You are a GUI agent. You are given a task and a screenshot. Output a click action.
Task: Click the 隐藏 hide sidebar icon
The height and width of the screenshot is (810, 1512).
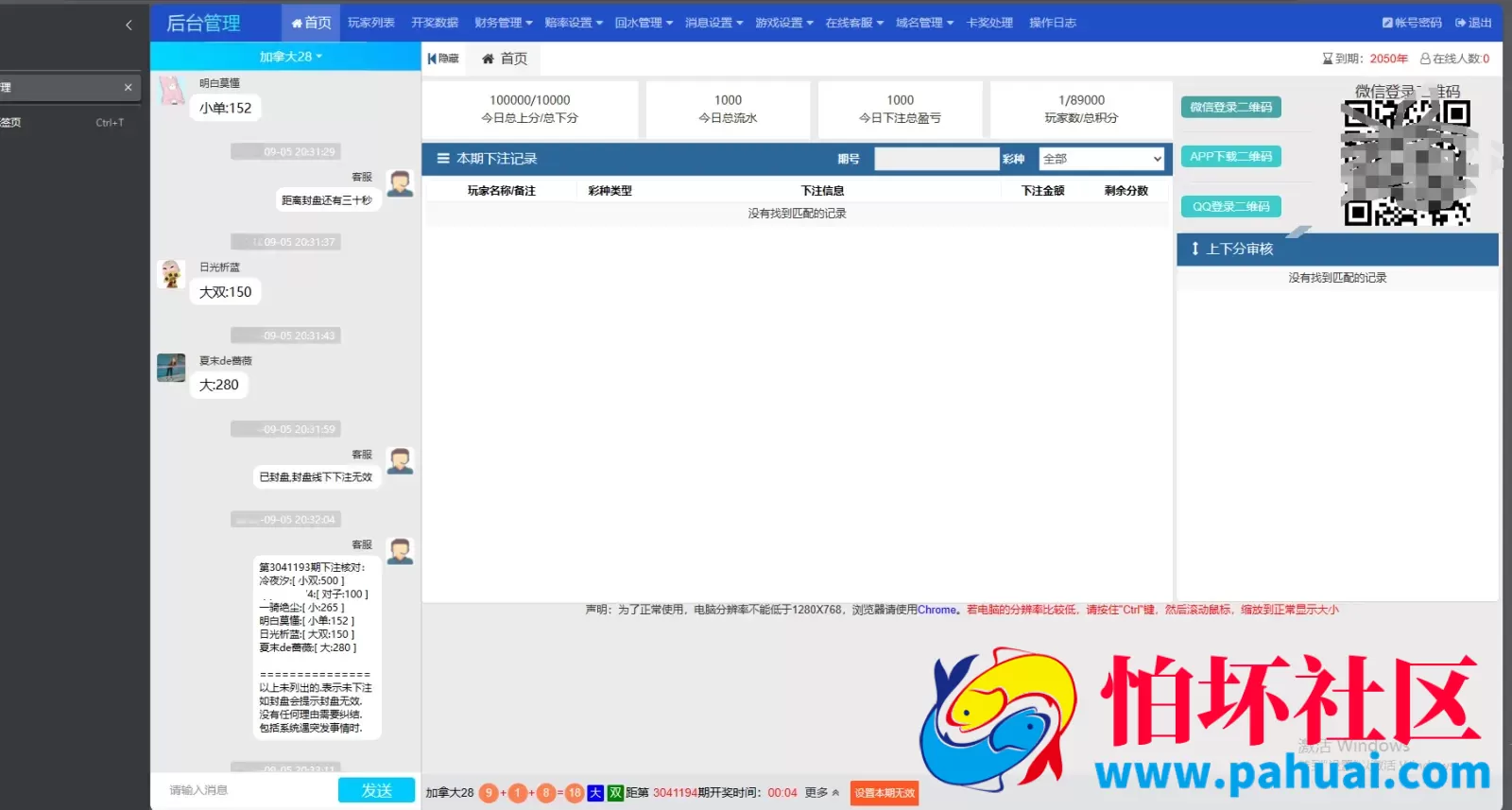(443, 59)
